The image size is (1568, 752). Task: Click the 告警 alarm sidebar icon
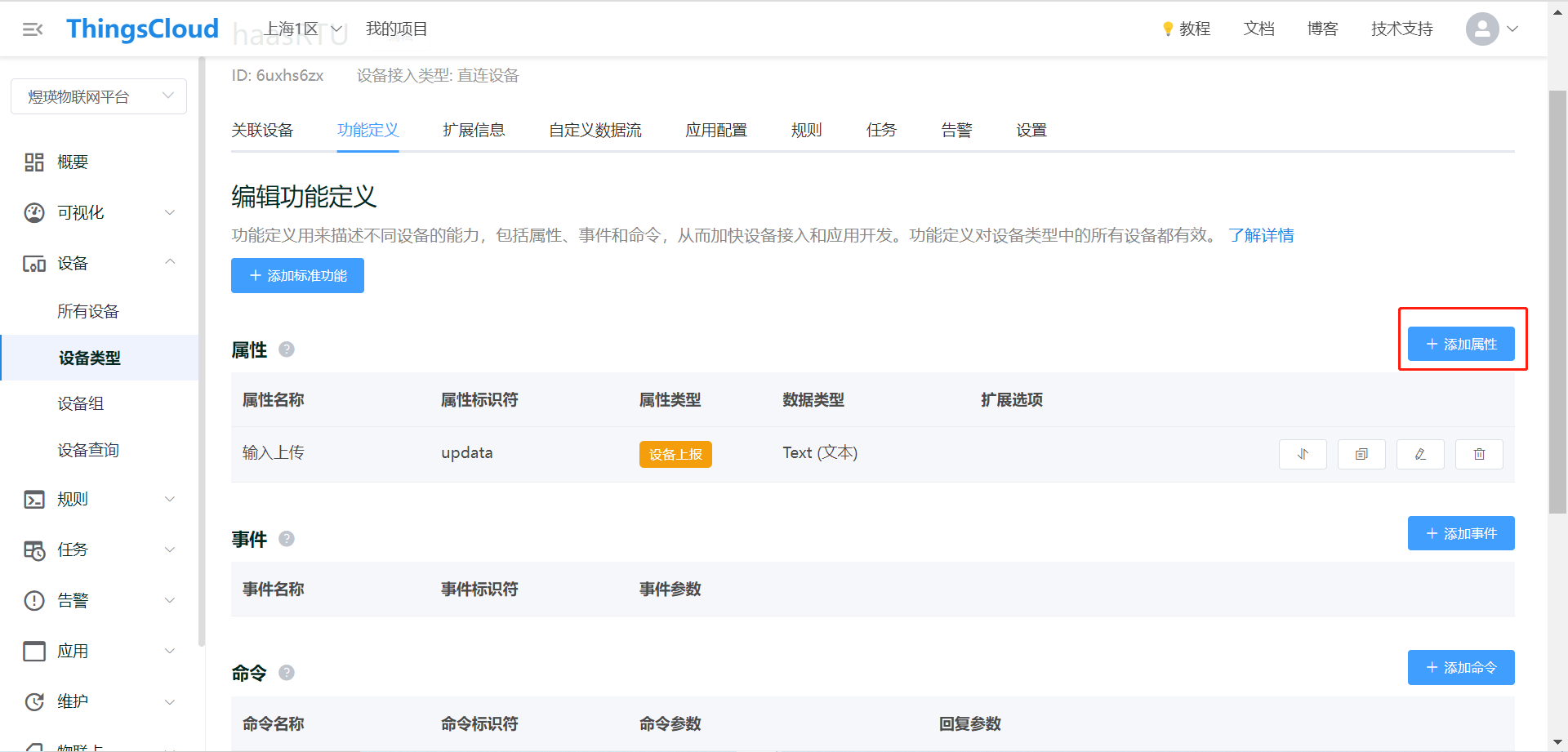[33, 600]
